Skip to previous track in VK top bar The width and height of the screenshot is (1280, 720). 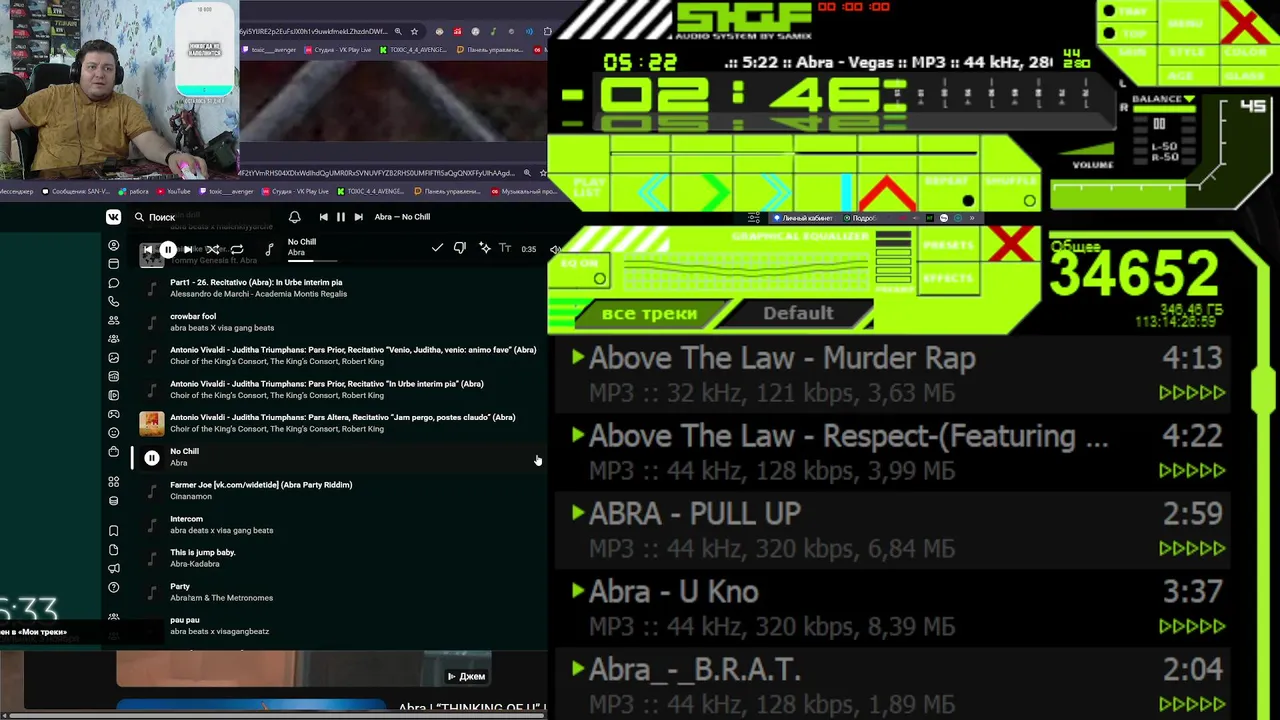pyautogui.click(x=323, y=217)
